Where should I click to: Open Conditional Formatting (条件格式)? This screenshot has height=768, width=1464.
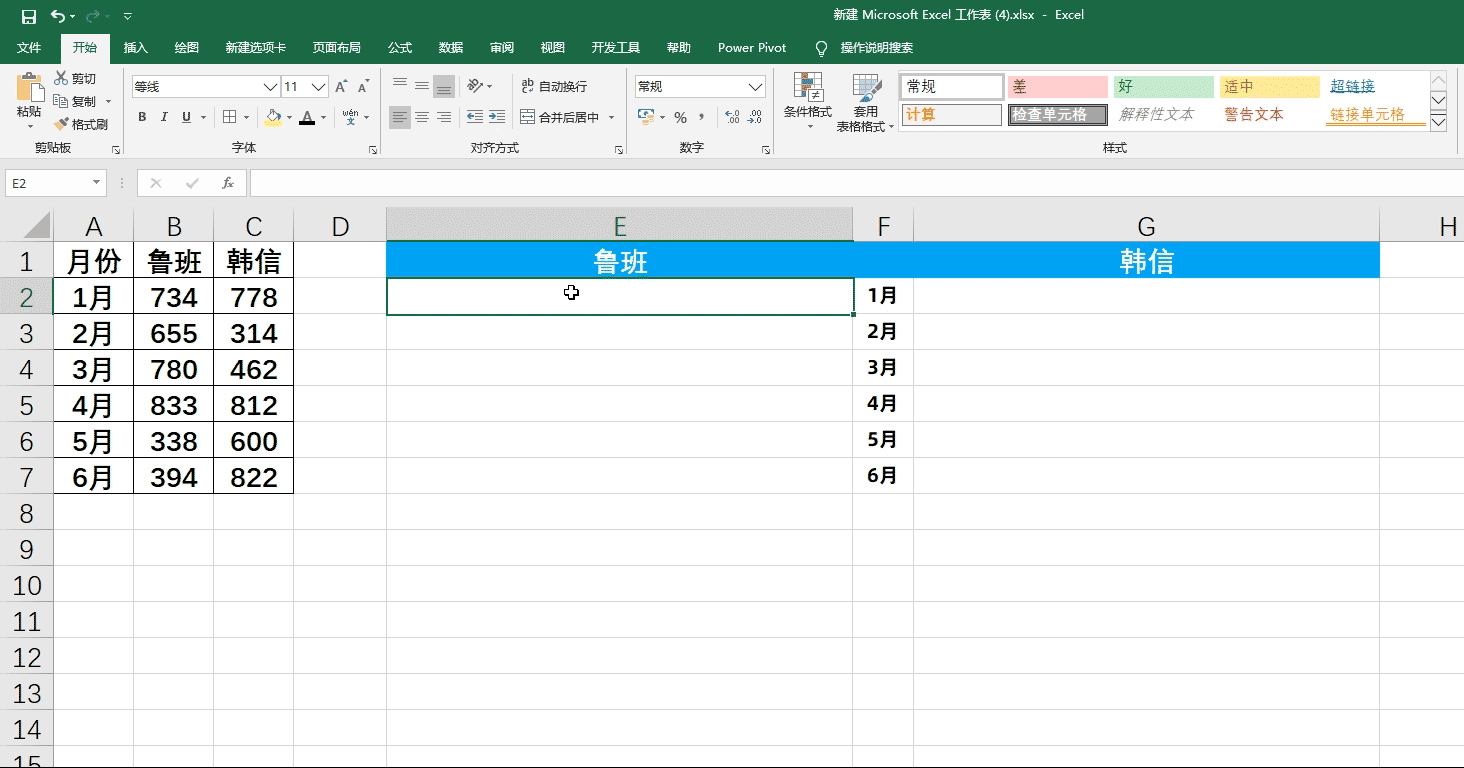coord(807,101)
